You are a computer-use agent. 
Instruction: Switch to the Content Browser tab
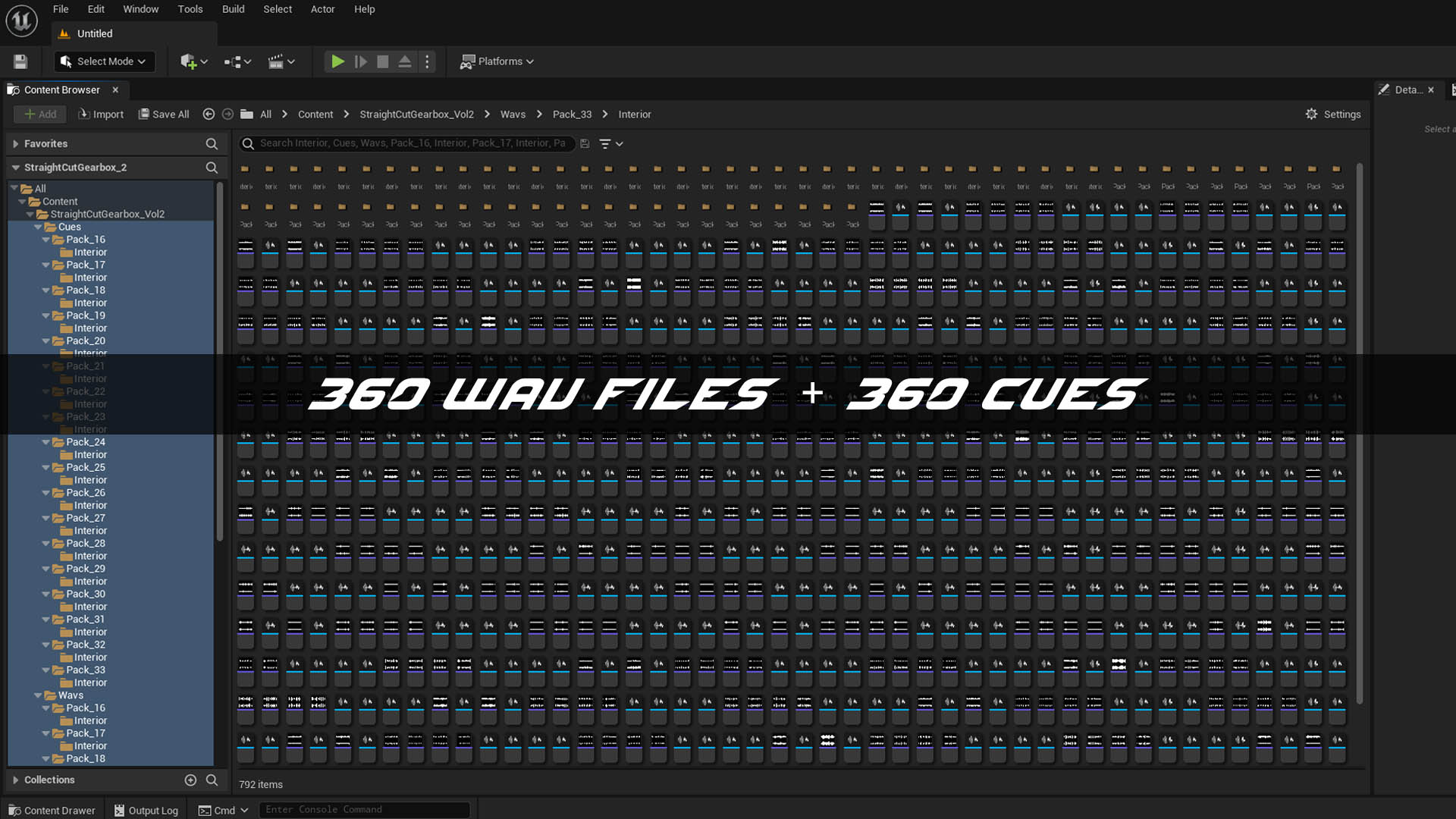point(61,89)
